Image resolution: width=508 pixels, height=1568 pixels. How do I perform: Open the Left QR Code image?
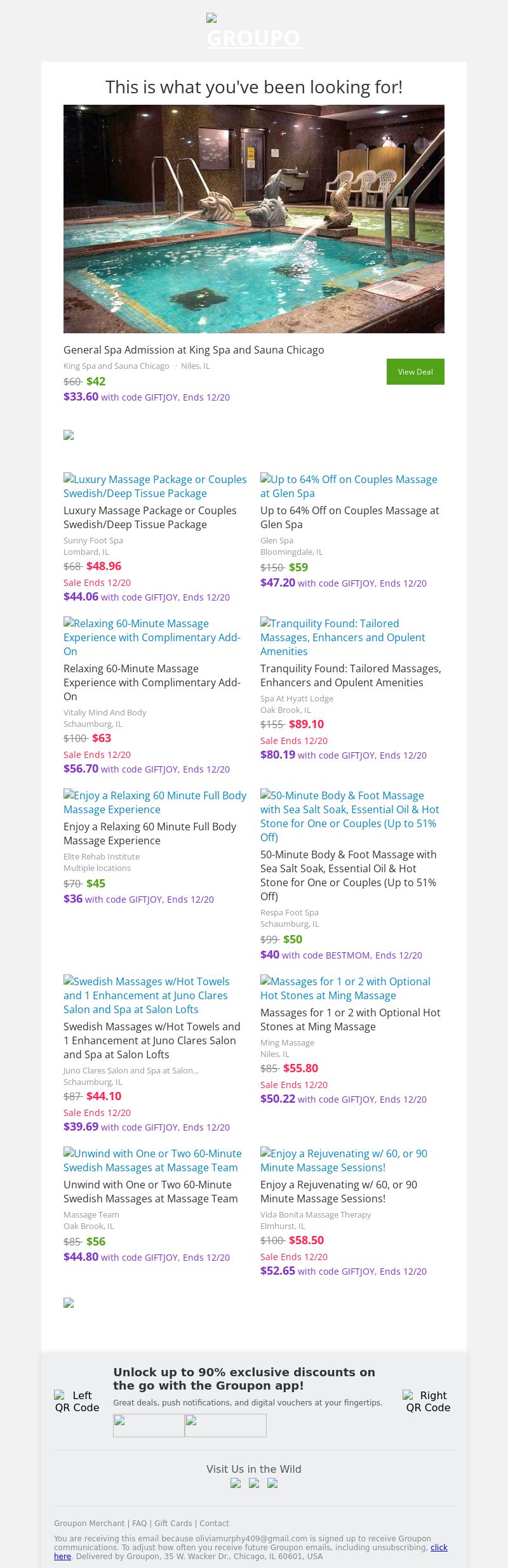(77, 1401)
